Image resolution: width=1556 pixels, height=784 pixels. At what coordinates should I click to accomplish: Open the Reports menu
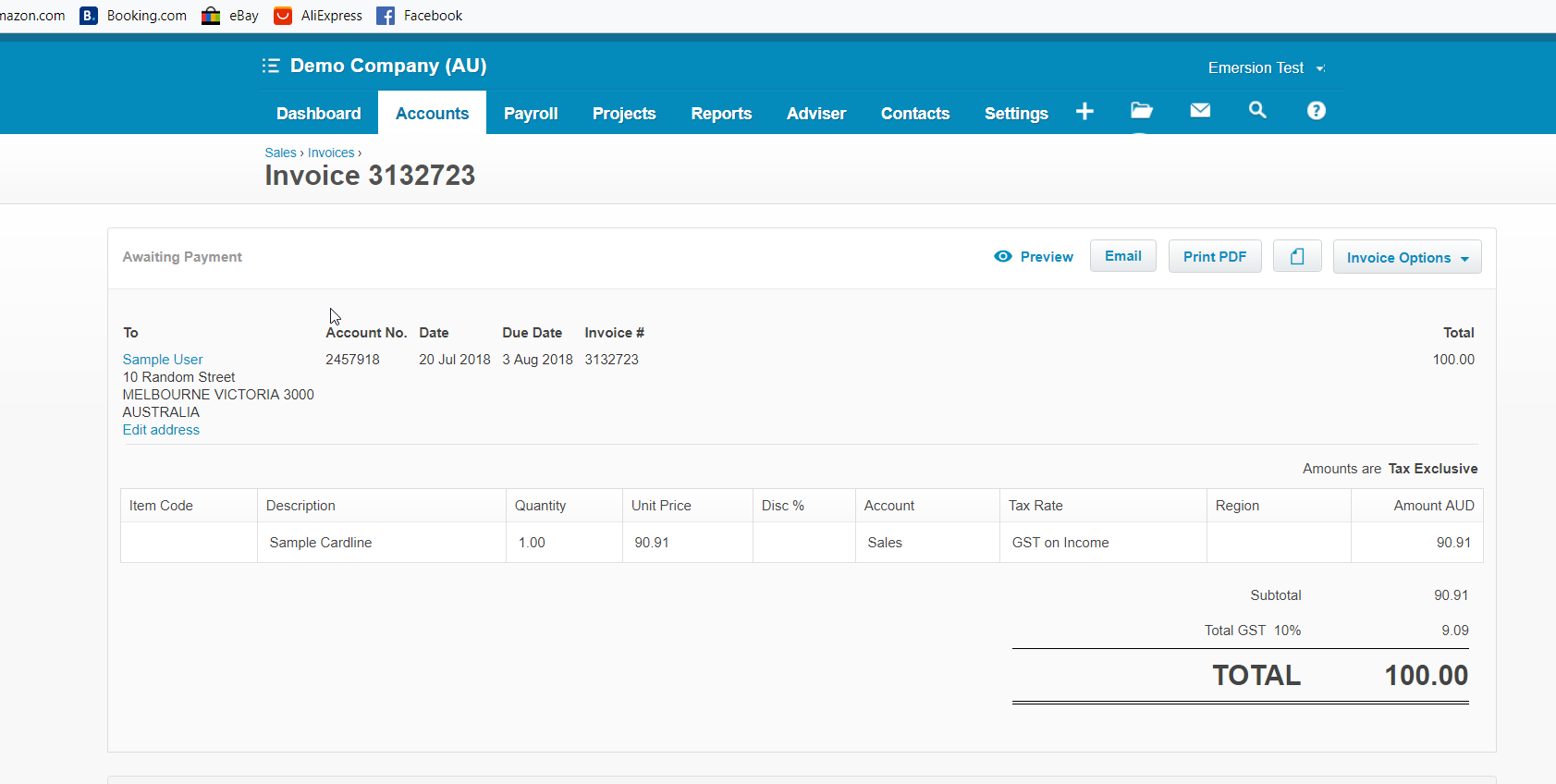pos(721,114)
